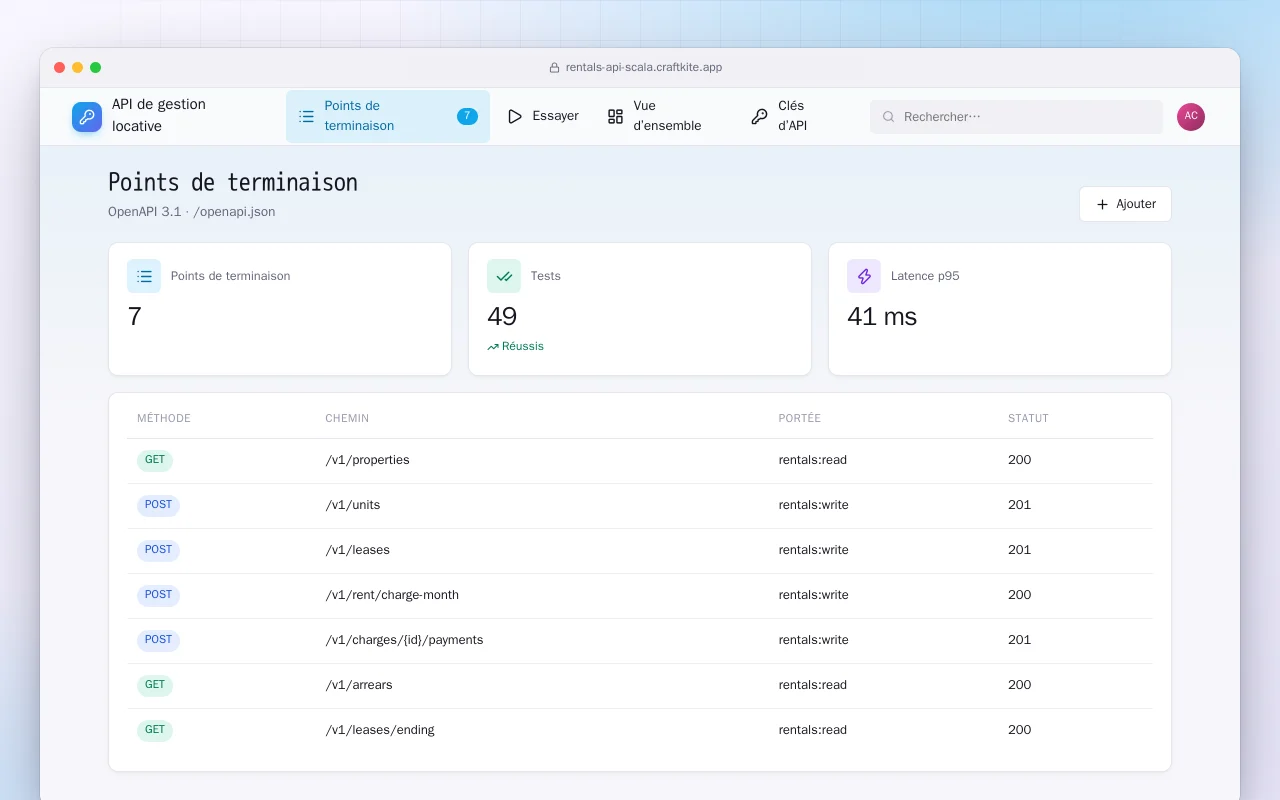Focus the Rechercher search field
This screenshot has height=800, width=1280.
pyautogui.click(x=1016, y=117)
